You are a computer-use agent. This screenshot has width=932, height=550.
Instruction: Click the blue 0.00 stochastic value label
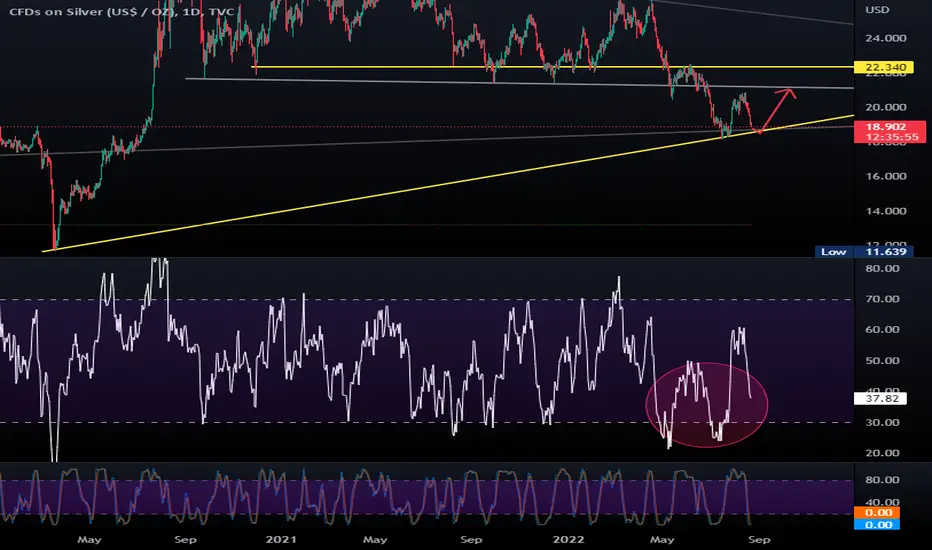pyautogui.click(x=879, y=524)
